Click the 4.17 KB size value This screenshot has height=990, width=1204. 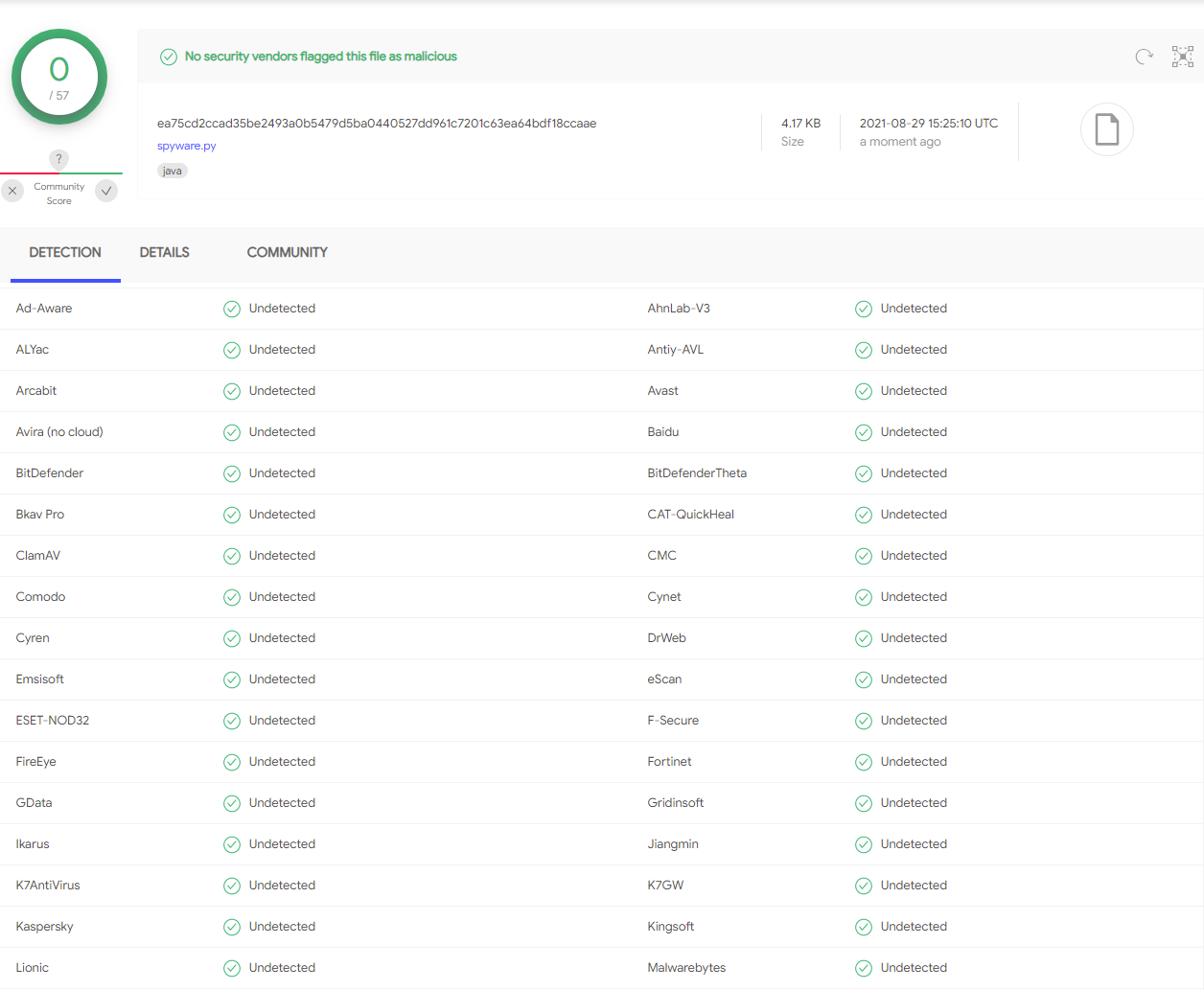(800, 123)
